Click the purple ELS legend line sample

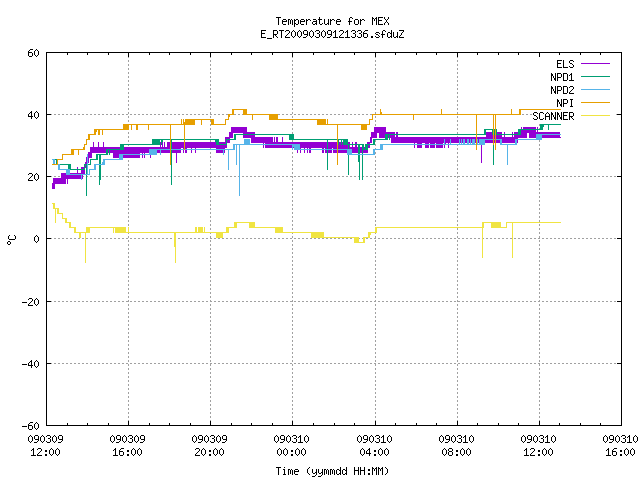pos(595,64)
